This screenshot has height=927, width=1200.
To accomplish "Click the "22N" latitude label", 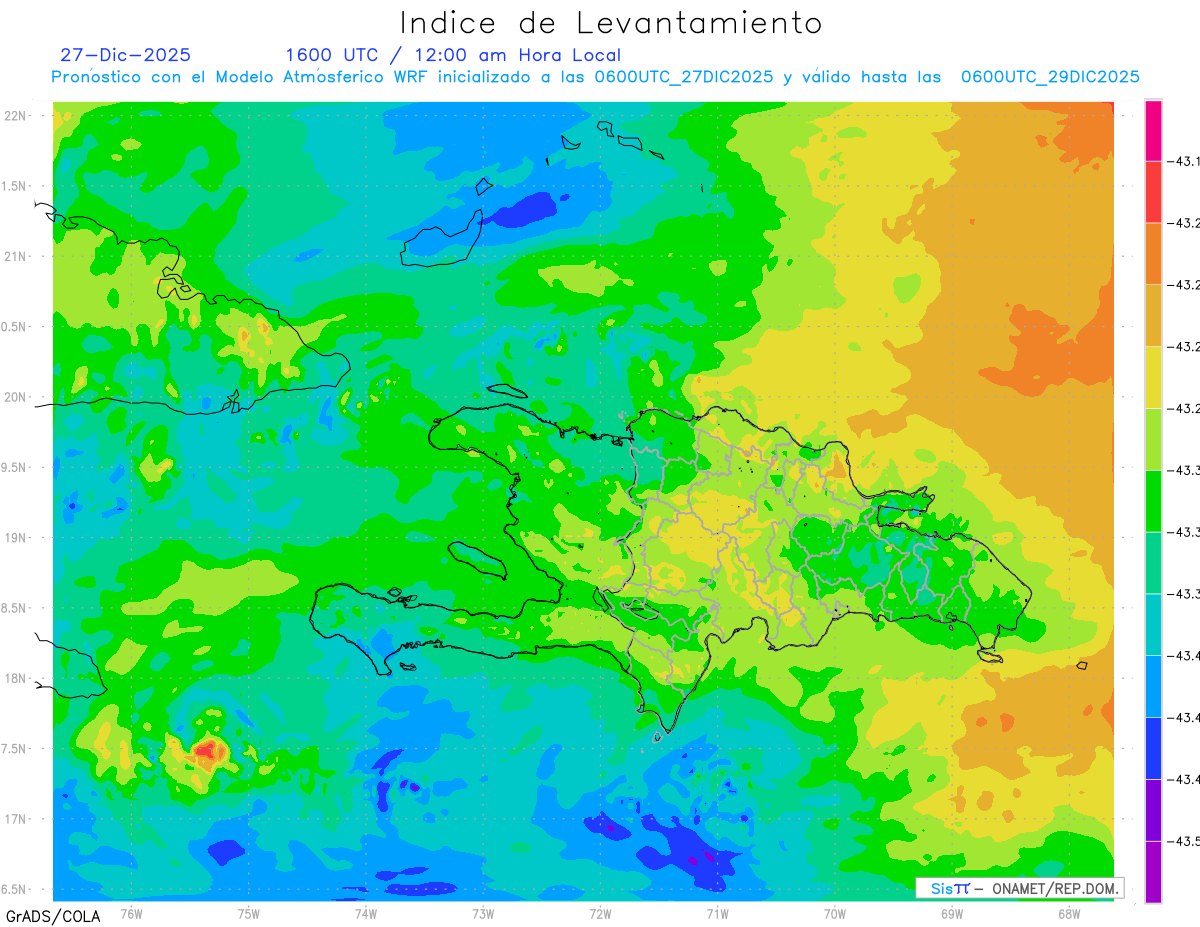I will (16, 115).
